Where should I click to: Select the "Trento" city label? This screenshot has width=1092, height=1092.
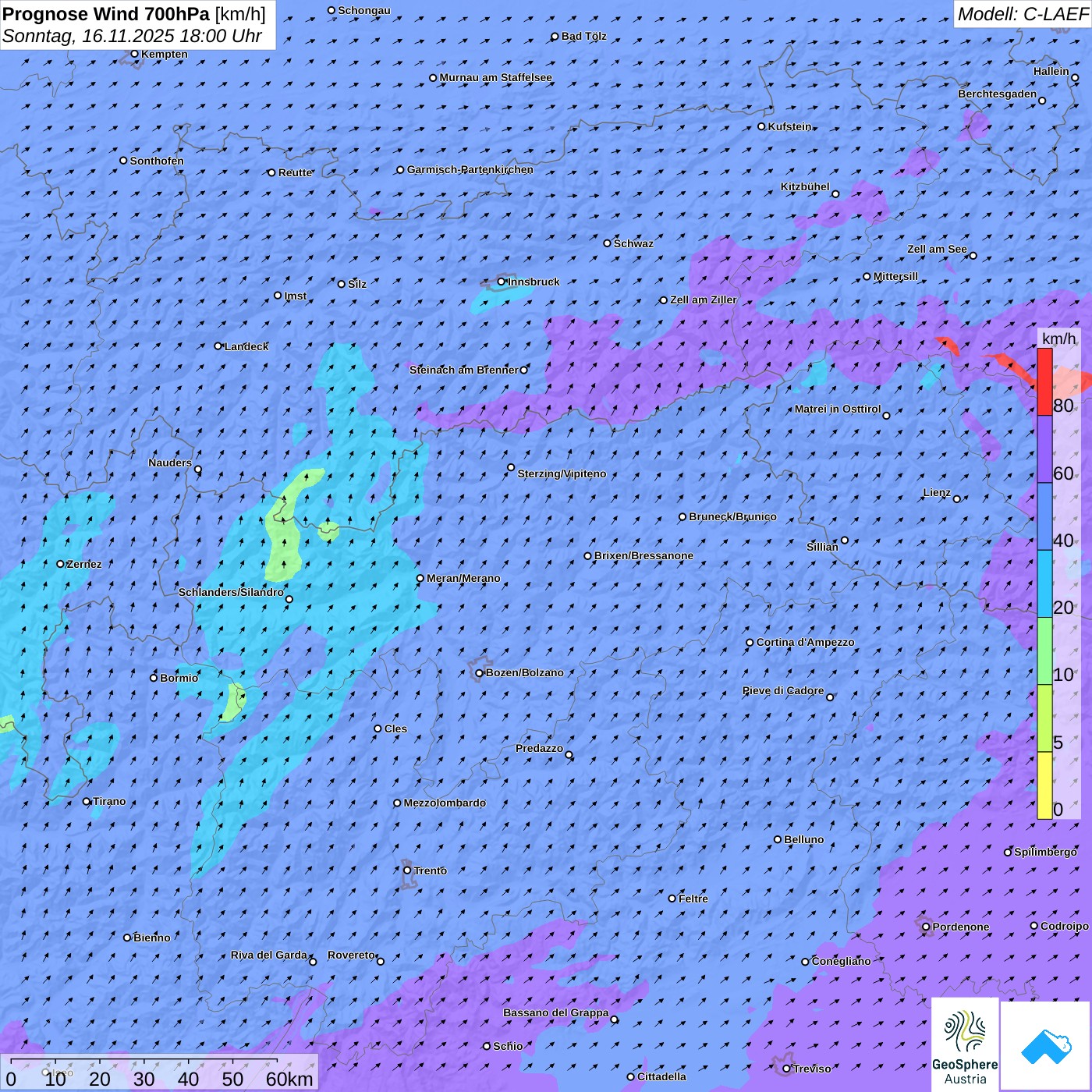(430, 870)
